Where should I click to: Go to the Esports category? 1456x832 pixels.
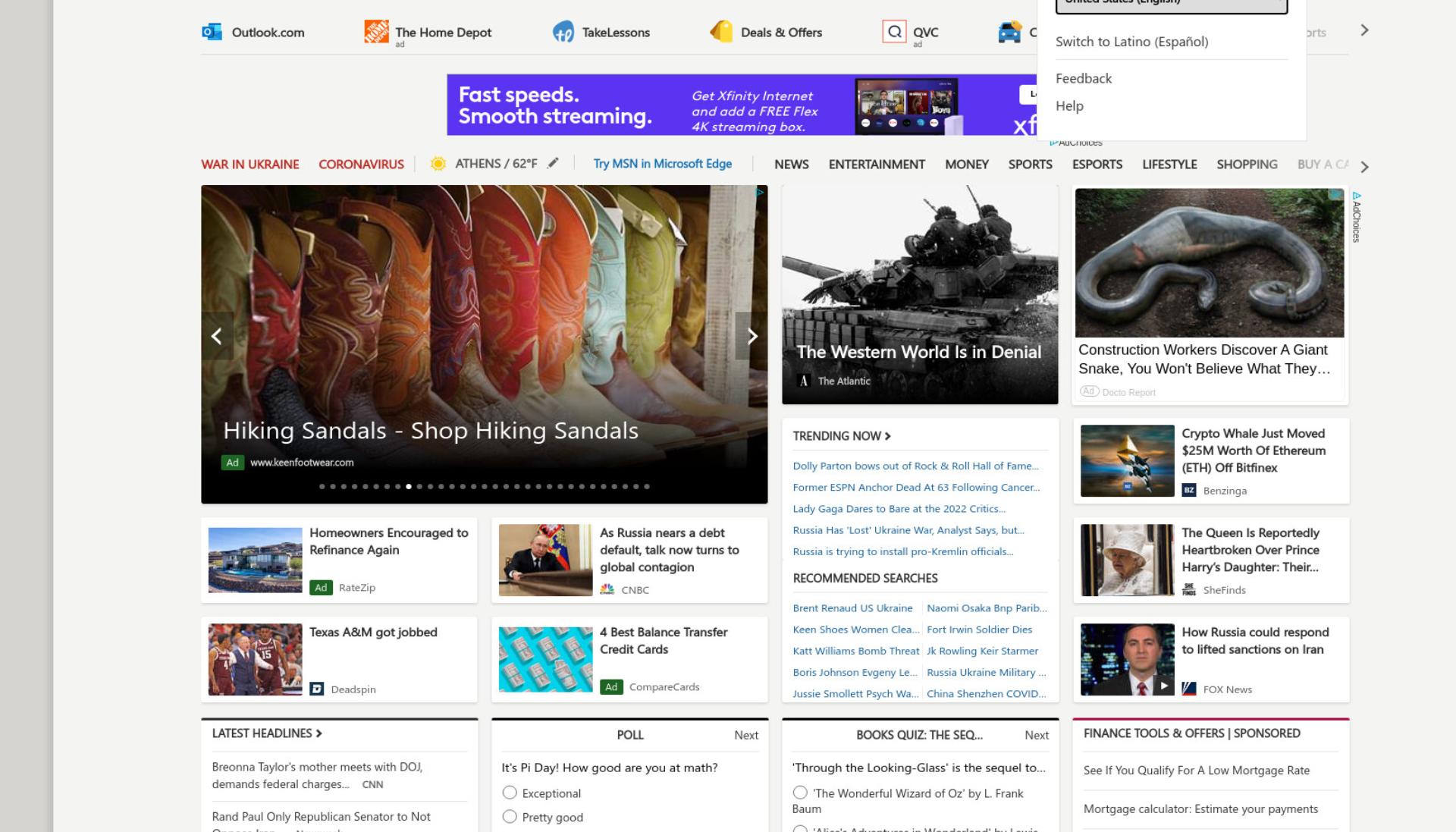click(1097, 165)
